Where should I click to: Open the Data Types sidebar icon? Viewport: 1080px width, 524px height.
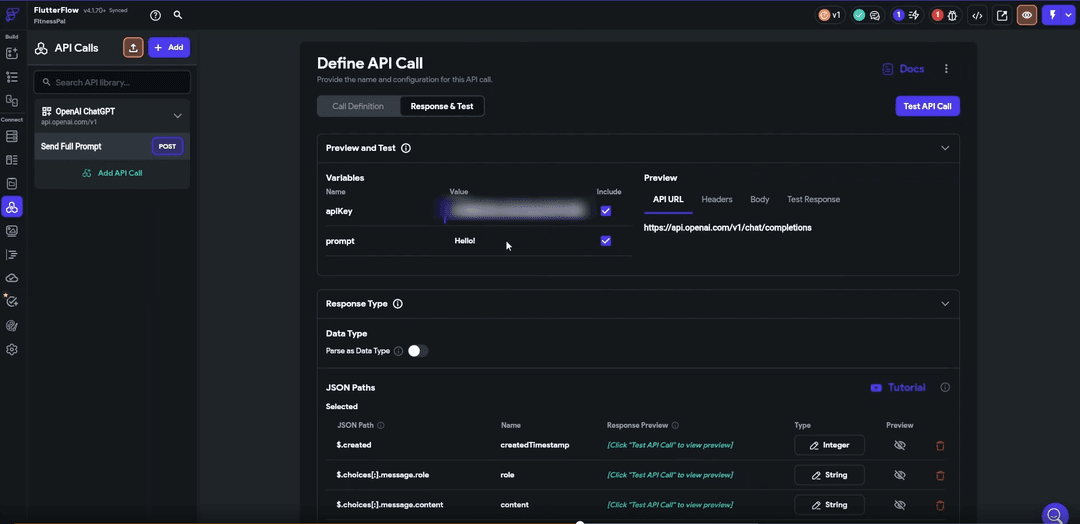12,160
